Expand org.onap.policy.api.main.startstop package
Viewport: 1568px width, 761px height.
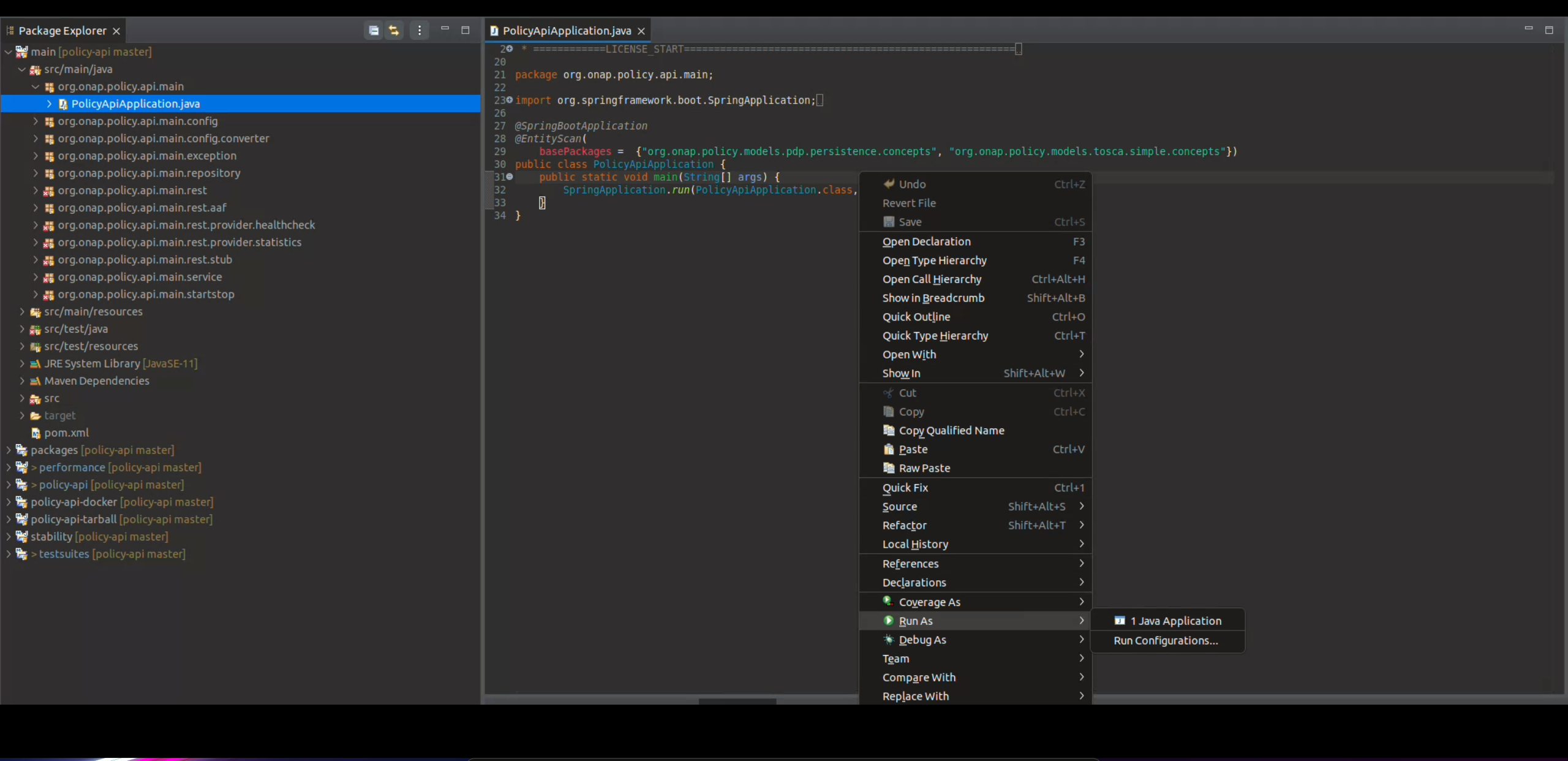pyautogui.click(x=36, y=294)
